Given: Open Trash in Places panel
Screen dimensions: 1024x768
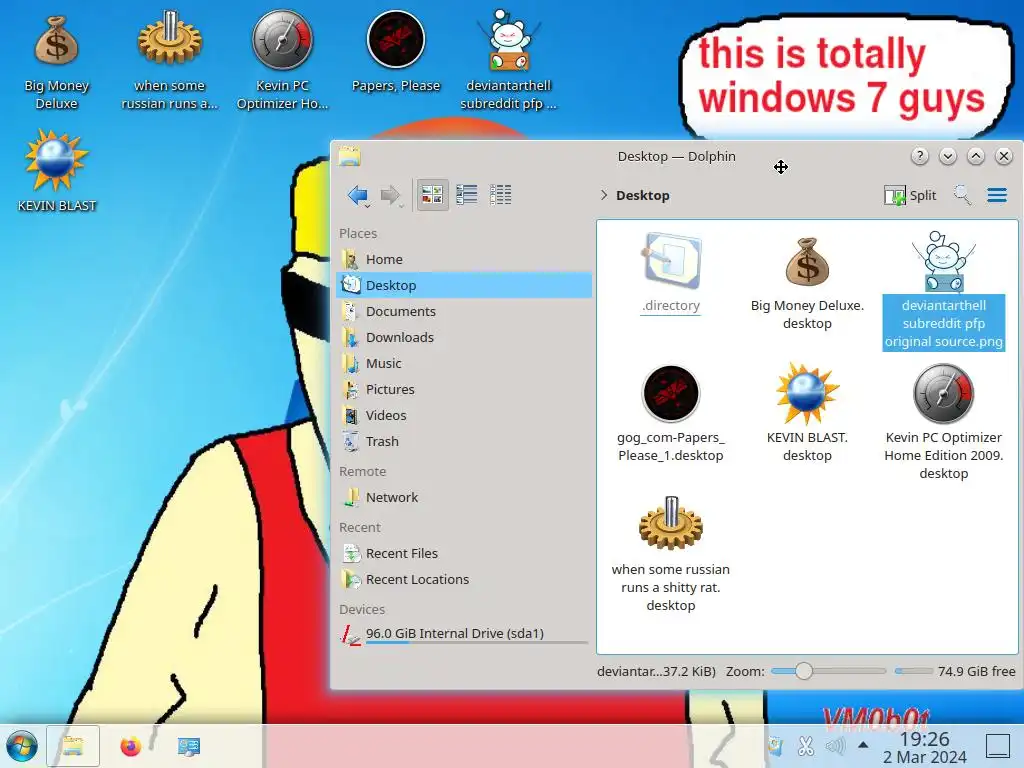Looking at the screenshot, I should pyautogui.click(x=464, y=441).
